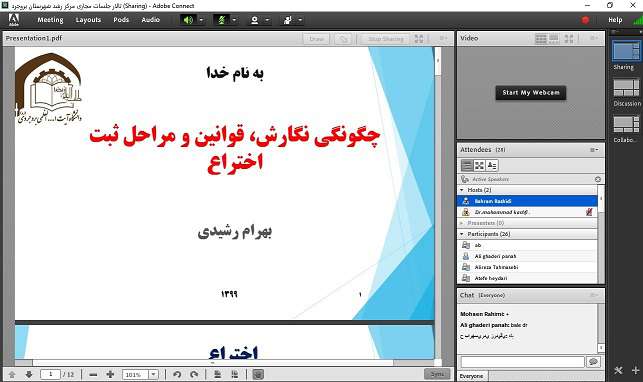The image size is (643, 382).
Task: Zoom out with the minus icon
Action: [x=93, y=375]
